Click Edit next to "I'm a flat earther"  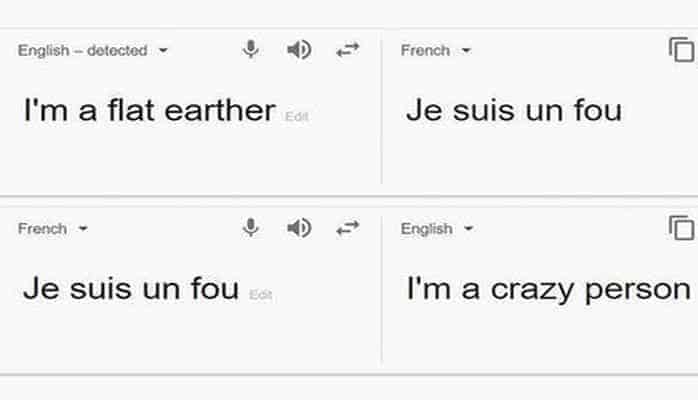coord(297,117)
